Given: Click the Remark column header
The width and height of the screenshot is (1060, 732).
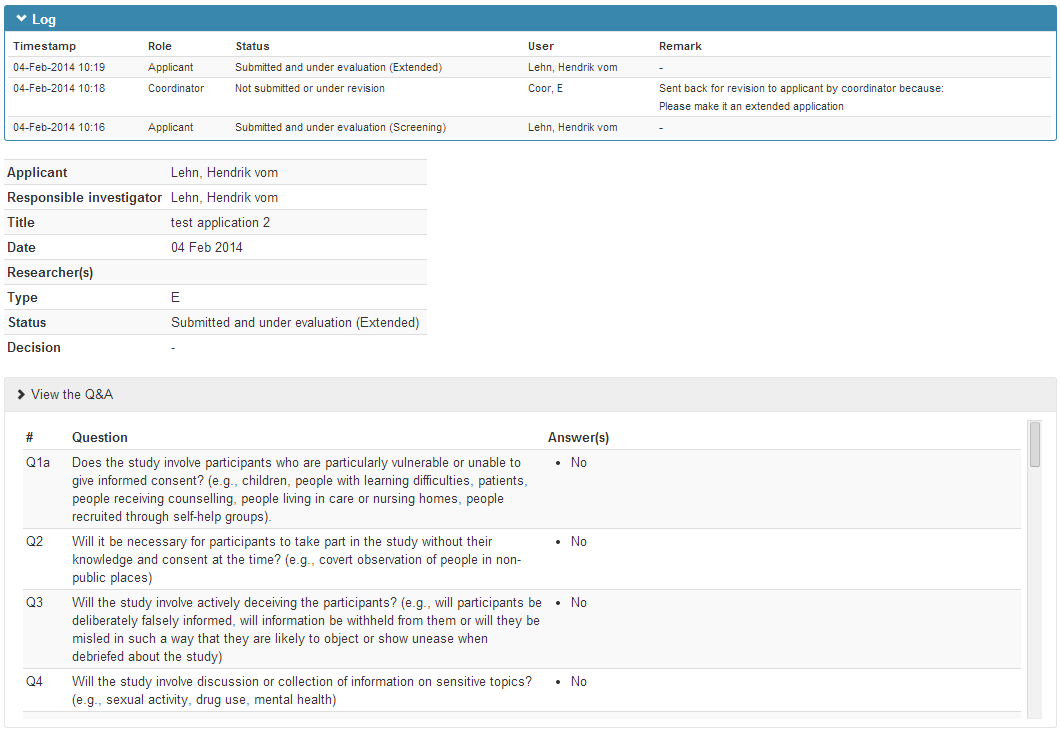Looking at the screenshot, I should tap(680, 46).
